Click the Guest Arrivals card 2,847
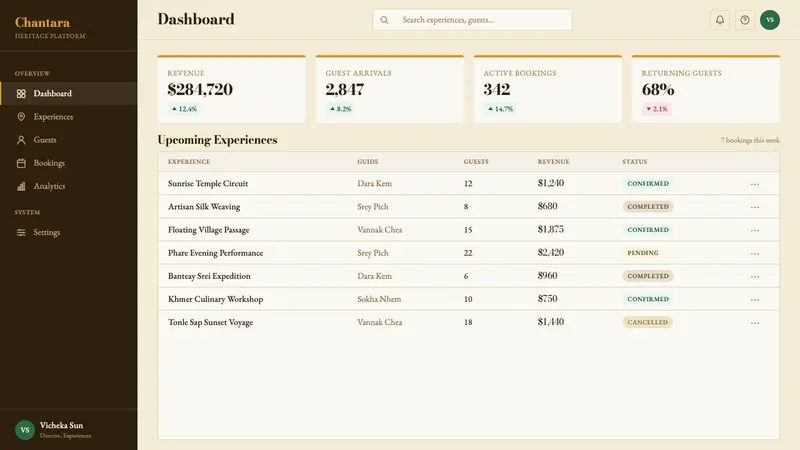800x450 pixels. click(x=390, y=89)
